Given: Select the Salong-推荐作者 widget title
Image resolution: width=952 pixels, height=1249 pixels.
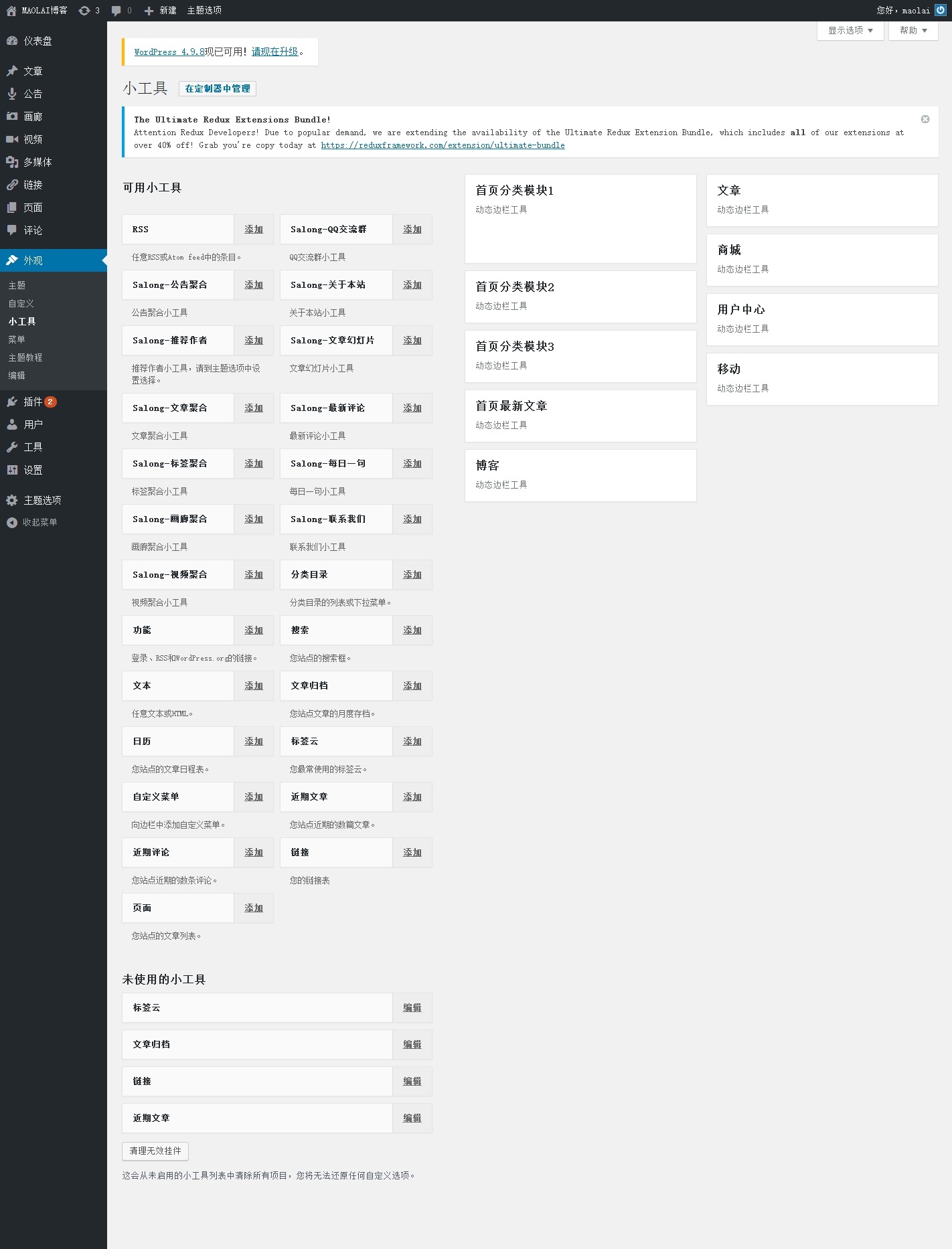Looking at the screenshot, I should [170, 341].
